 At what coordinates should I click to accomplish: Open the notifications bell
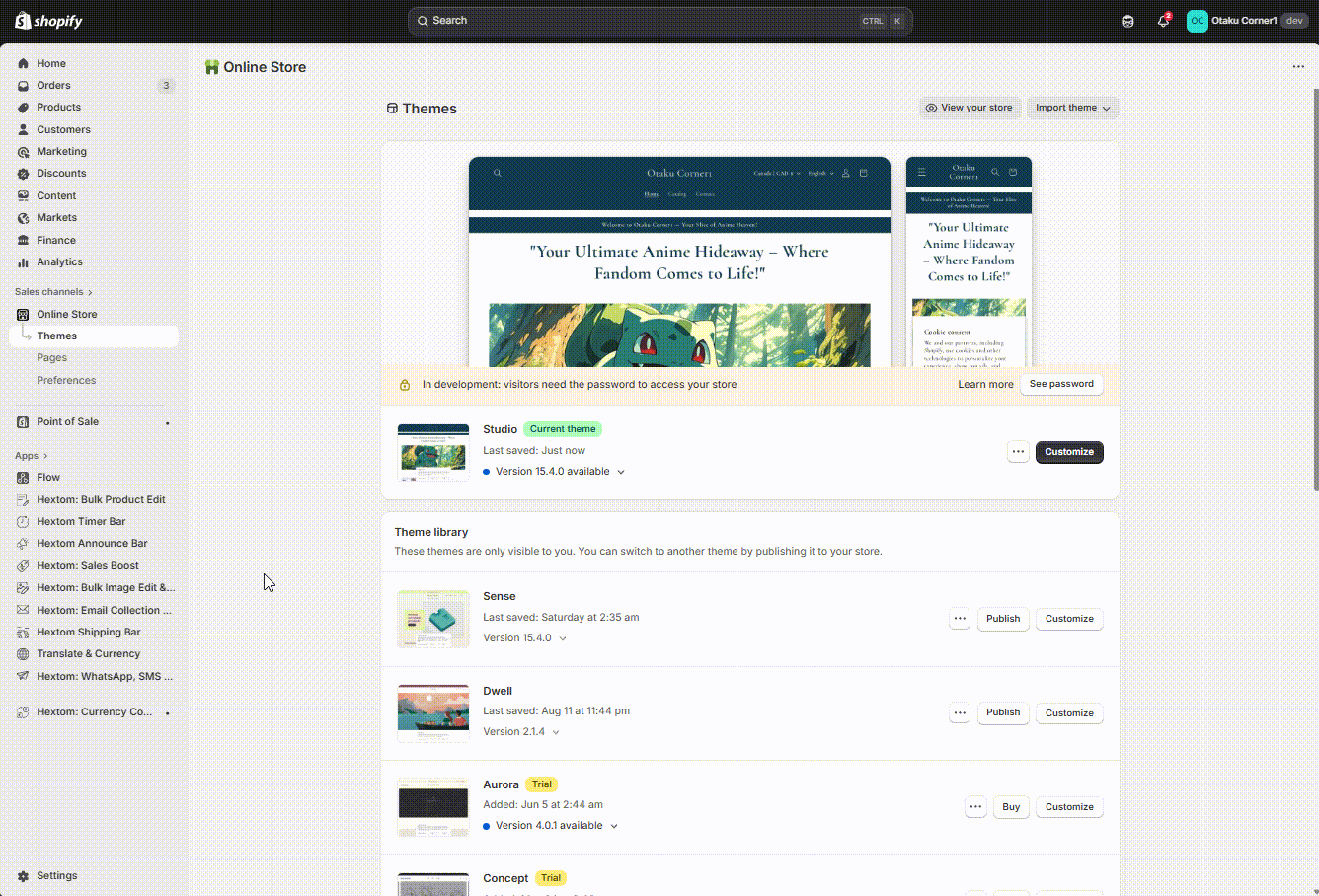[1163, 21]
